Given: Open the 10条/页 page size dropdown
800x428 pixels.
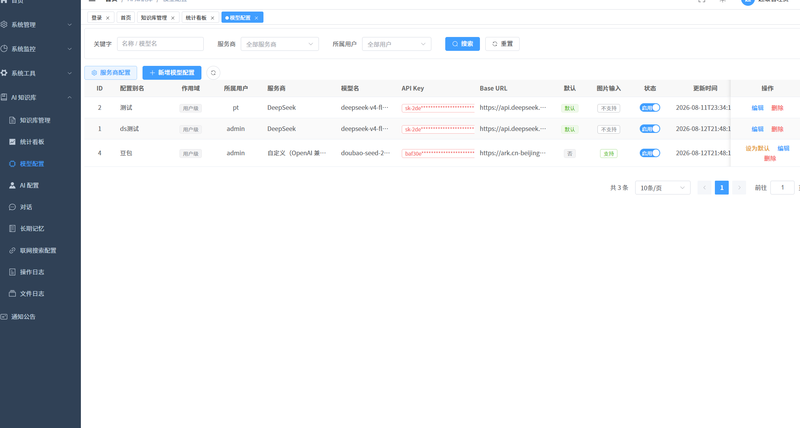Looking at the screenshot, I should click(662, 188).
